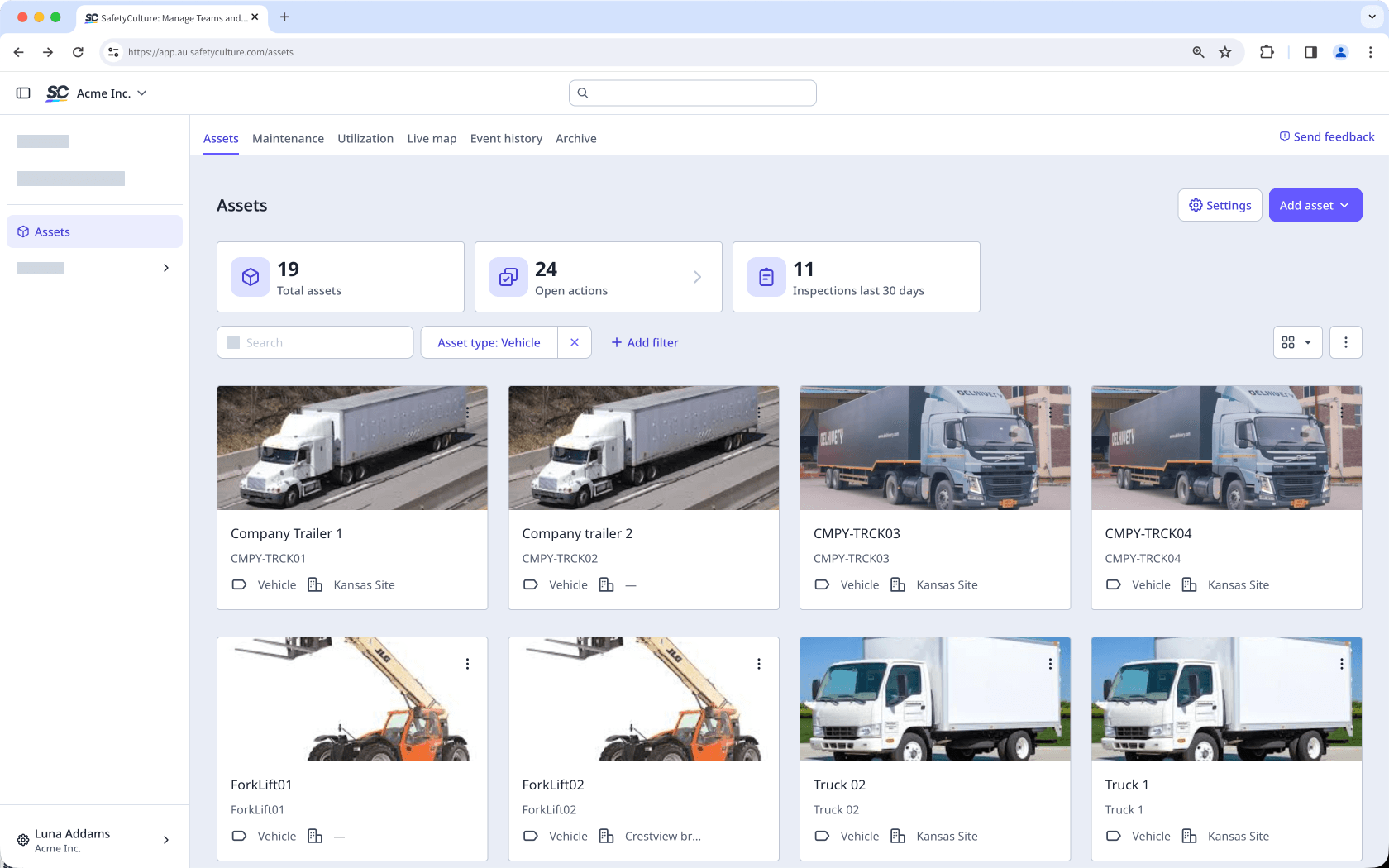Go back in browser
1389x868 pixels.
pyautogui.click(x=18, y=52)
